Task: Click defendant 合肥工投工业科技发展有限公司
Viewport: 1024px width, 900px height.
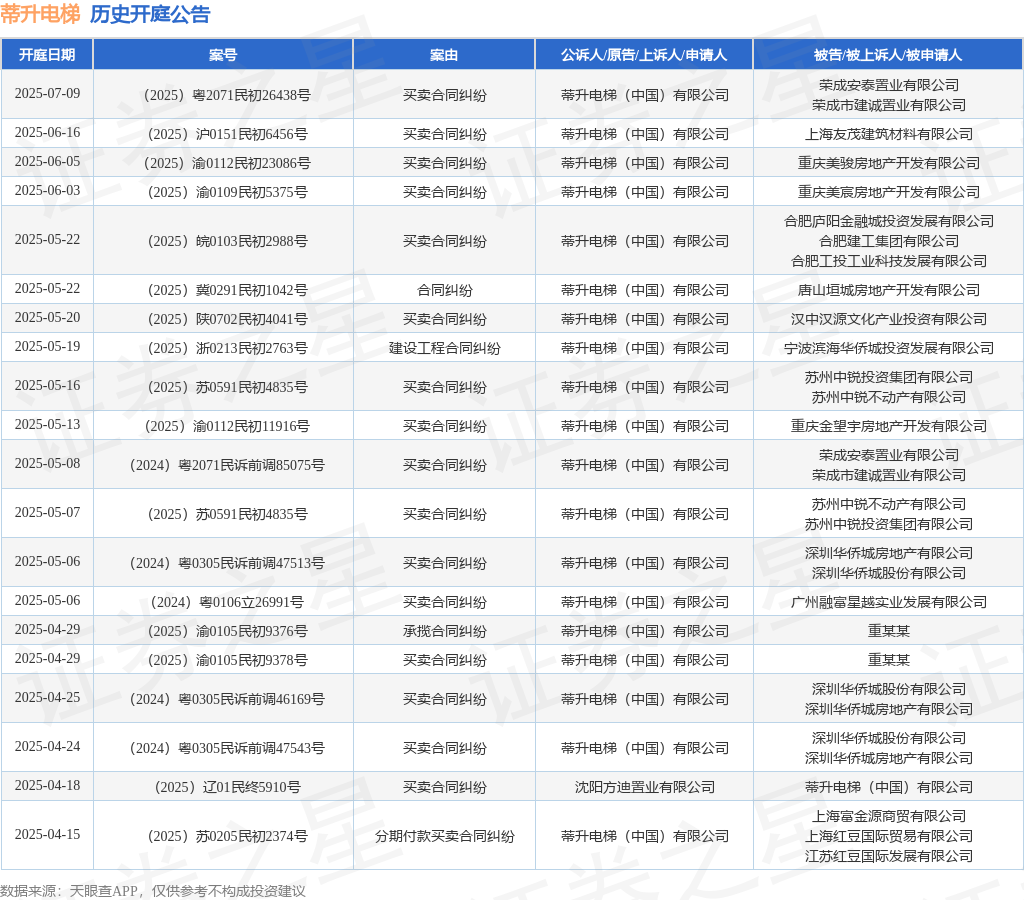Action: pyautogui.click(x=888, y=261)
